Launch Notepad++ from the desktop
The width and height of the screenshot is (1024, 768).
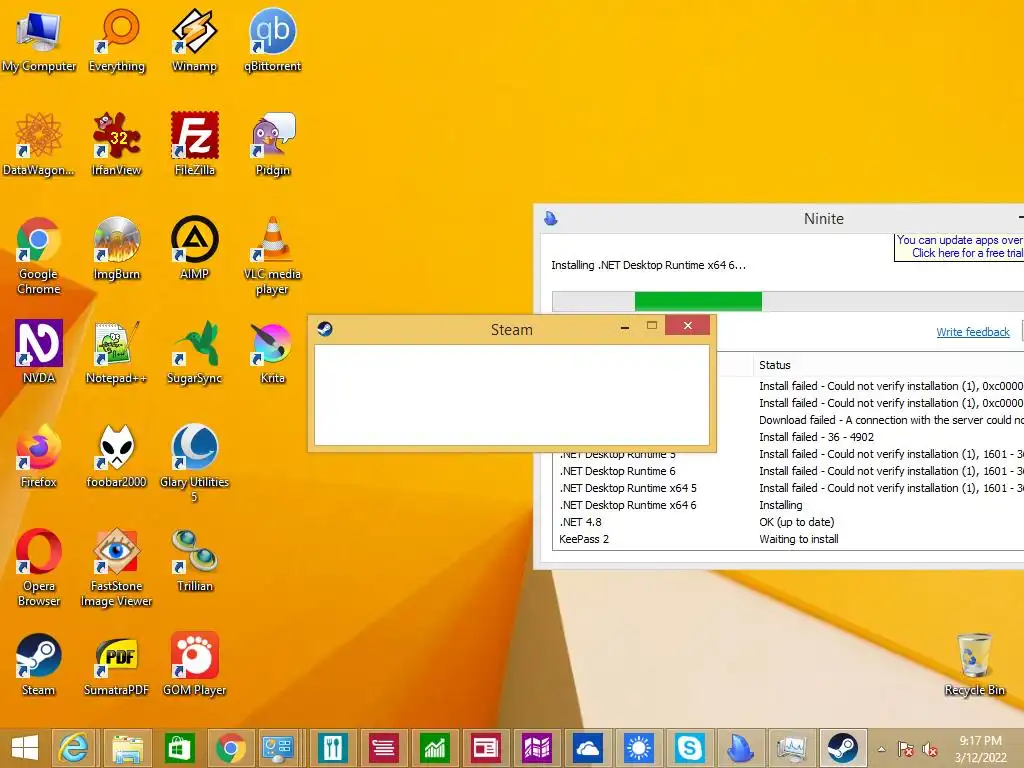point(116,352)
